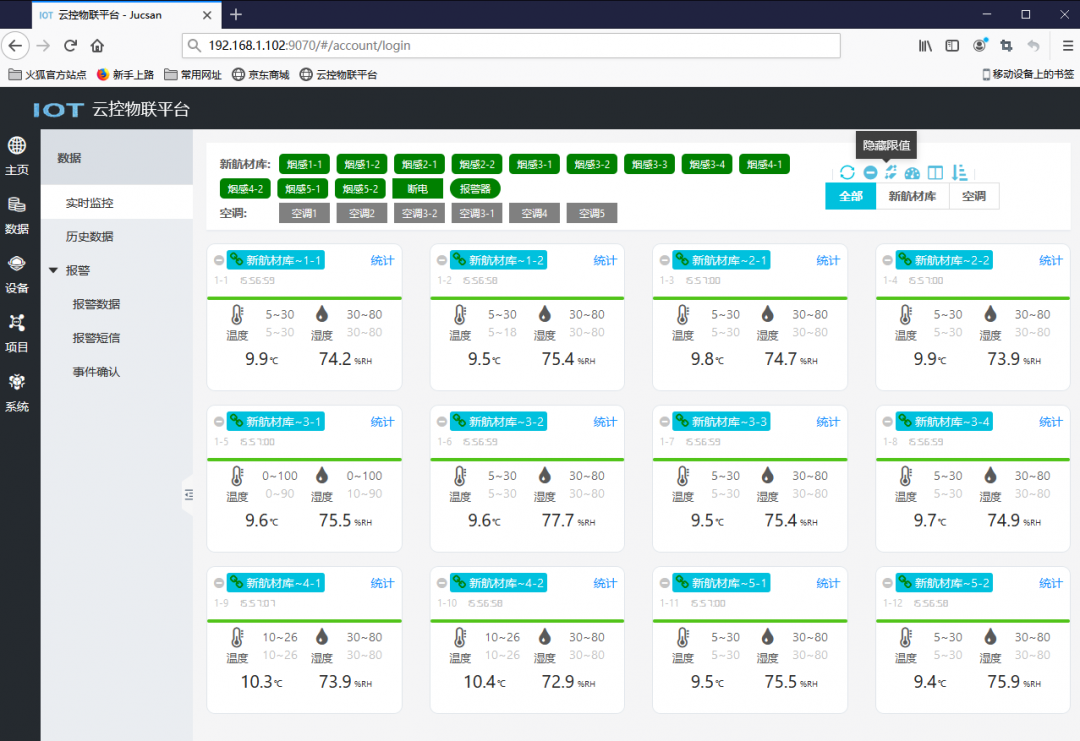Toggle the gray 空调5 chip
The image size is (1080, 741).
[x=592, y=213]
